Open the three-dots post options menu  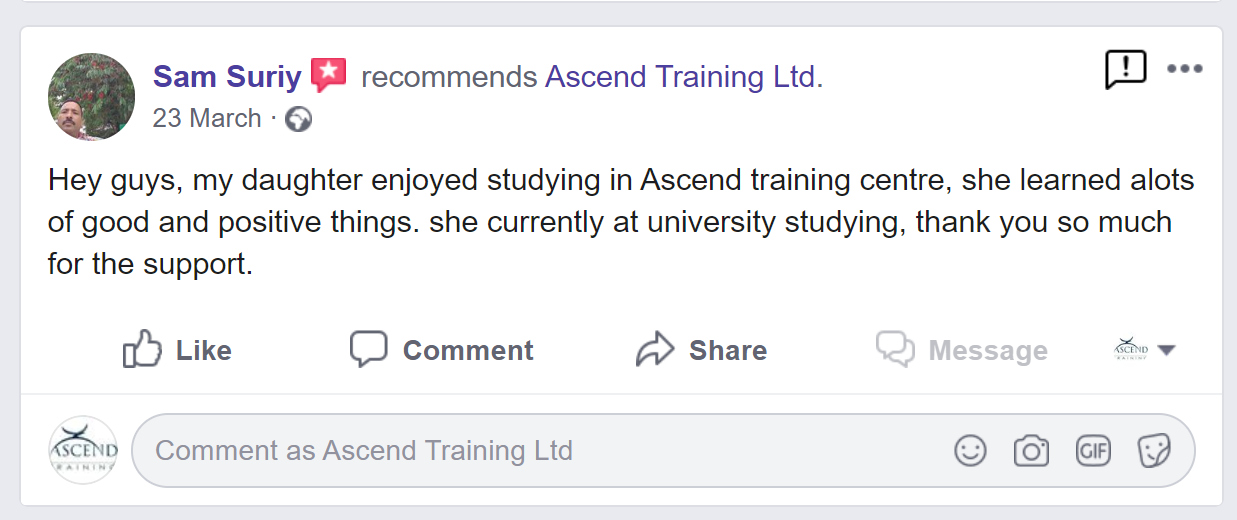pyautogui.click(x=1185, y=70)
